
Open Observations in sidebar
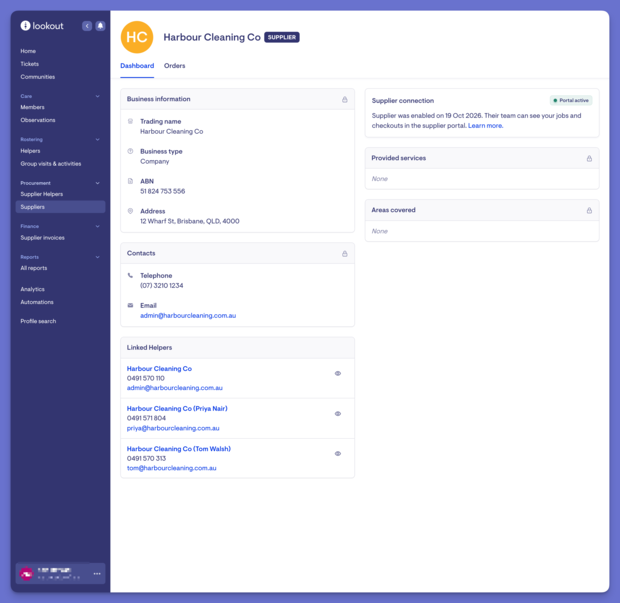(38, 120)
